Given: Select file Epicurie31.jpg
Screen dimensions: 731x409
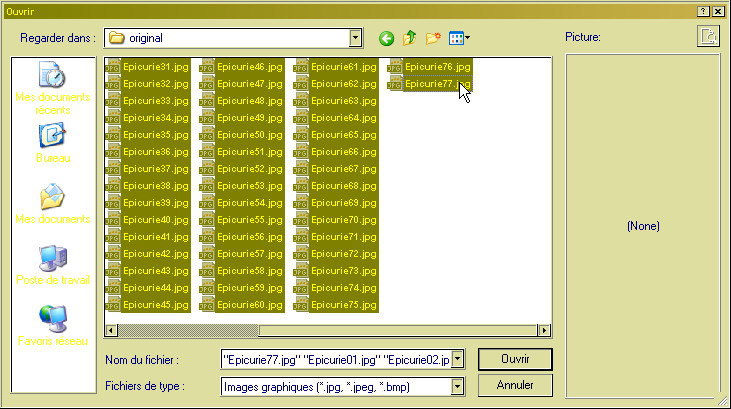Looking at the screenshot, I should (149, 67).
